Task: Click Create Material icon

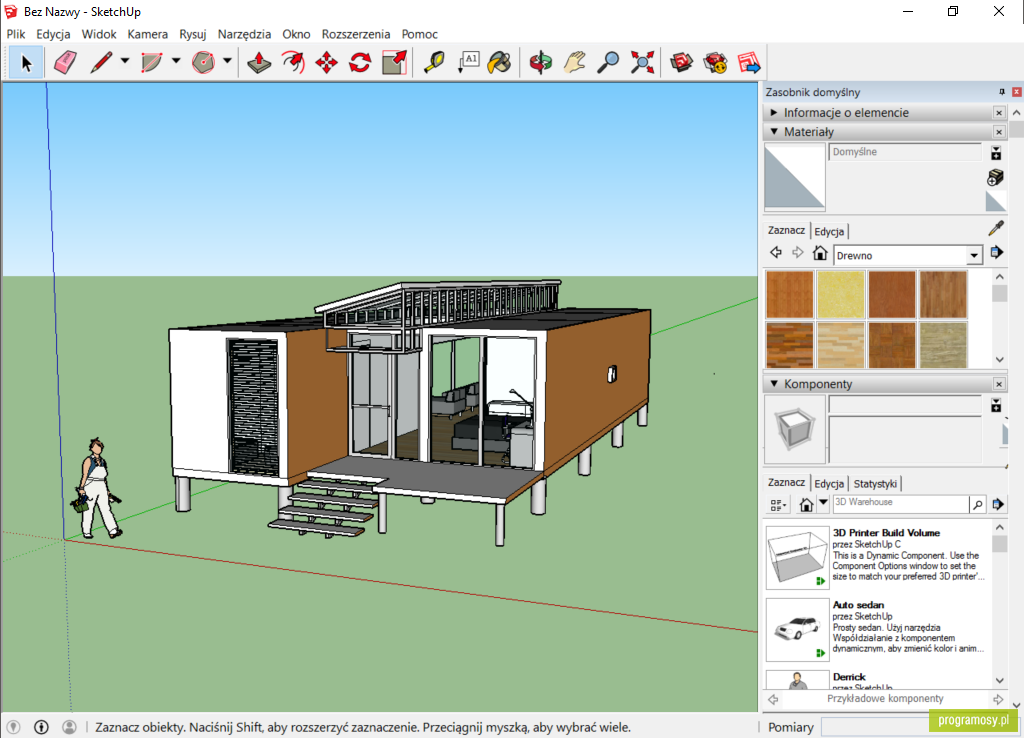Action: 996,177
